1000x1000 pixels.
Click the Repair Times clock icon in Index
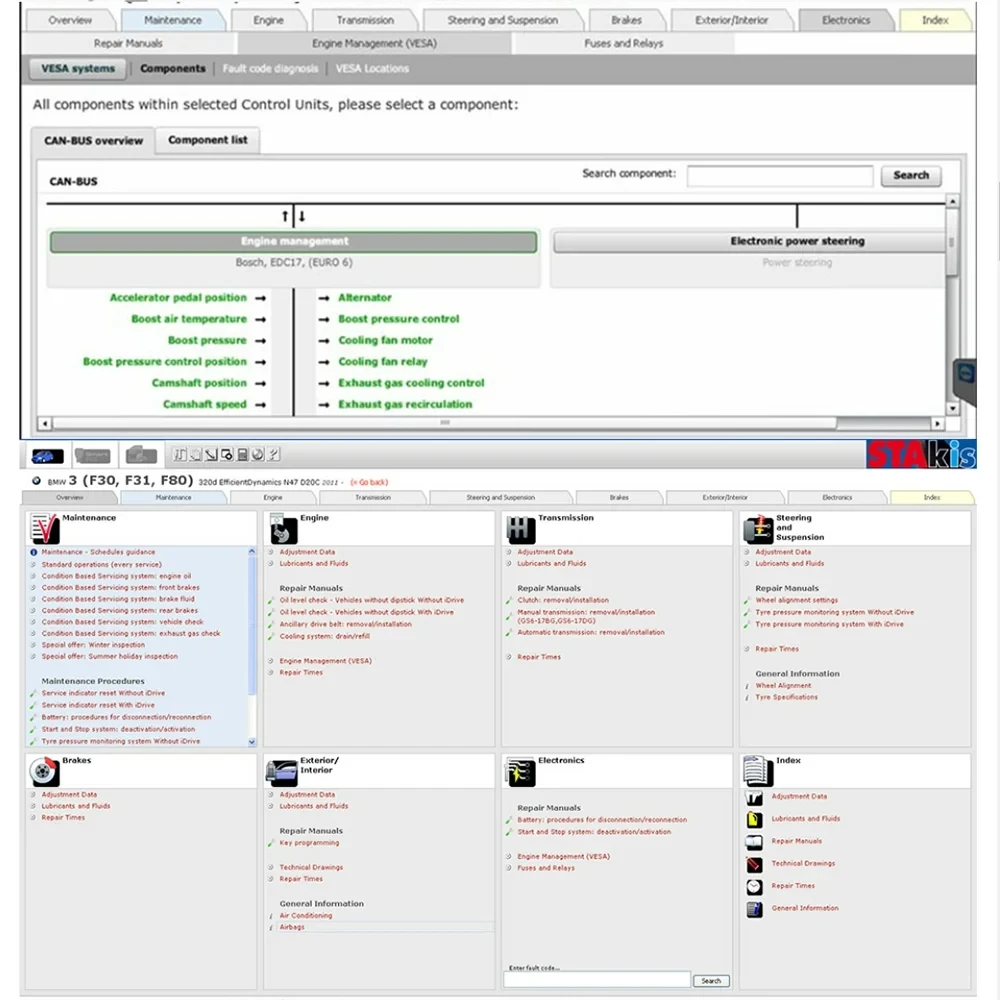(754, 886)
